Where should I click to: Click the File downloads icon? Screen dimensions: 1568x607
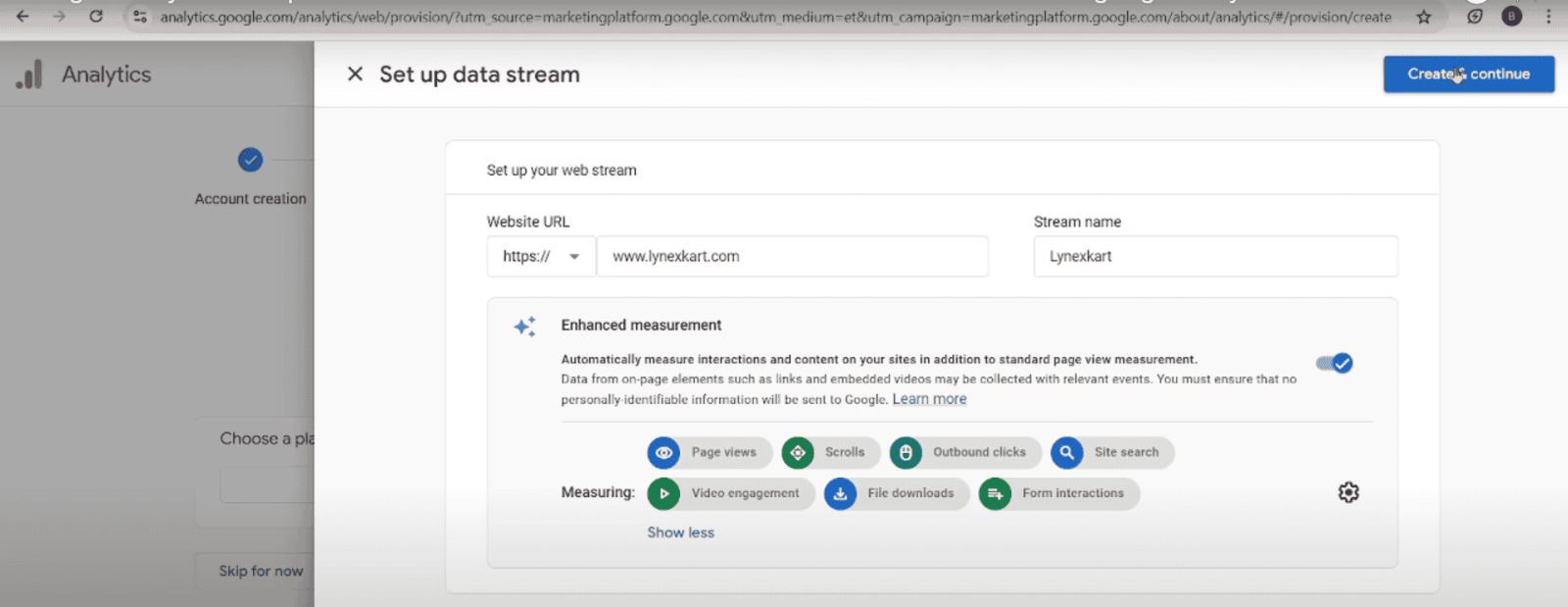coord(840,493)
